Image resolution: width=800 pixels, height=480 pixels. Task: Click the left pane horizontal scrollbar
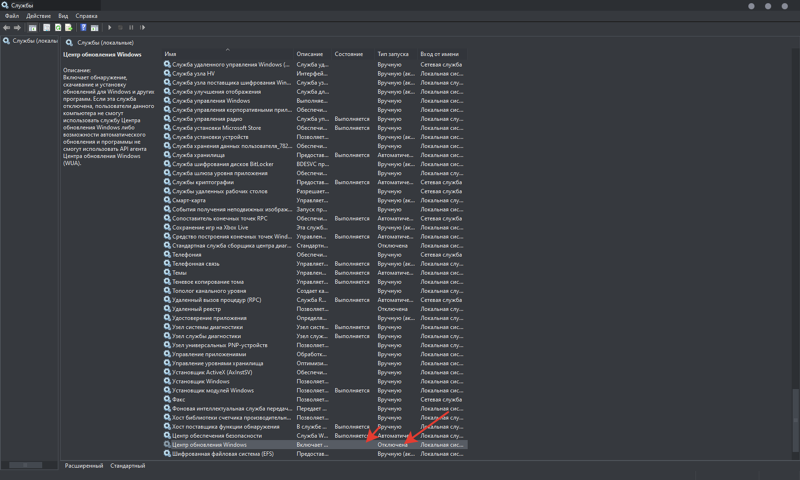[x=26, y=465]
